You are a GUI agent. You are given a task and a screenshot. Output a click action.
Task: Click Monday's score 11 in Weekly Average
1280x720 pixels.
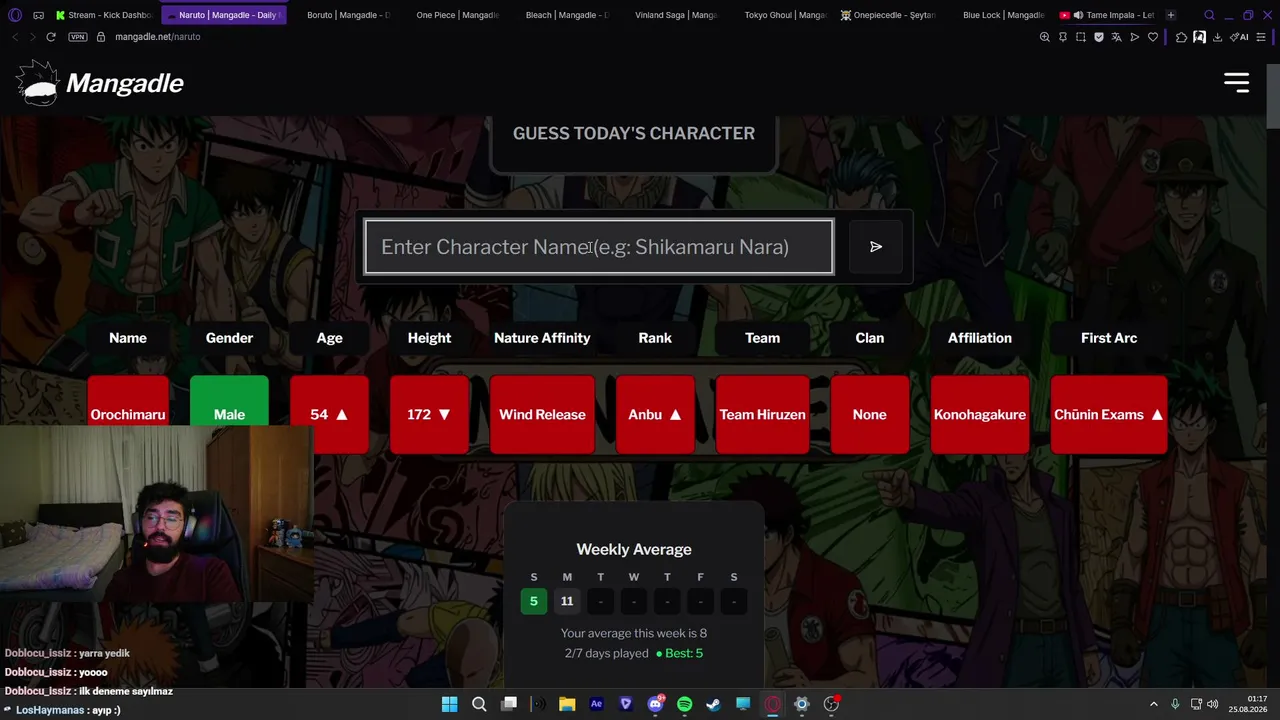point(567,601)
